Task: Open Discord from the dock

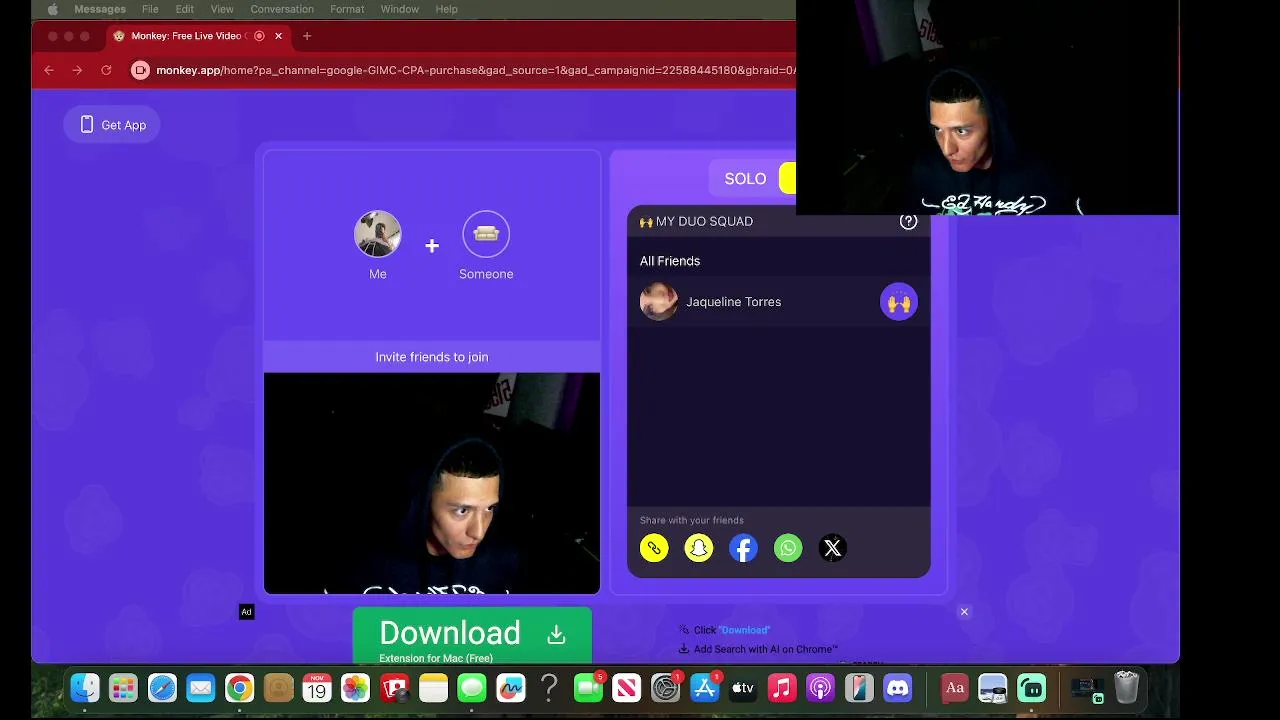Action: (898, 688)
